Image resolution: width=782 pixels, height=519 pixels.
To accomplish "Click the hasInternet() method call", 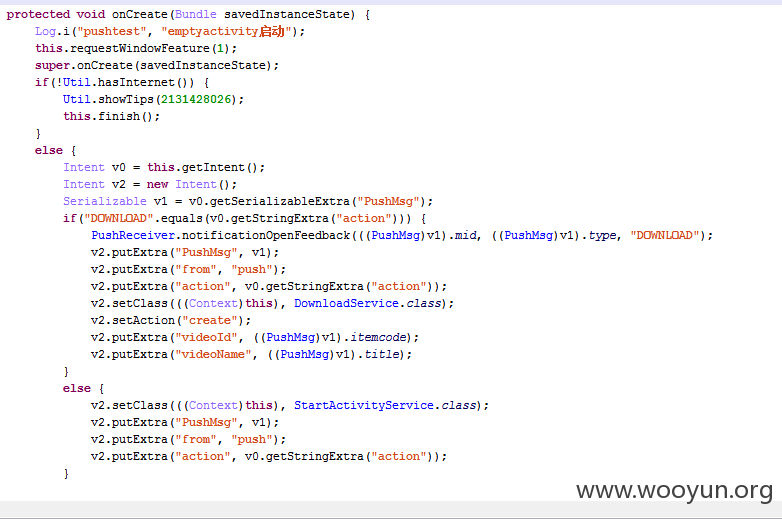I will (x=146, y=82).
